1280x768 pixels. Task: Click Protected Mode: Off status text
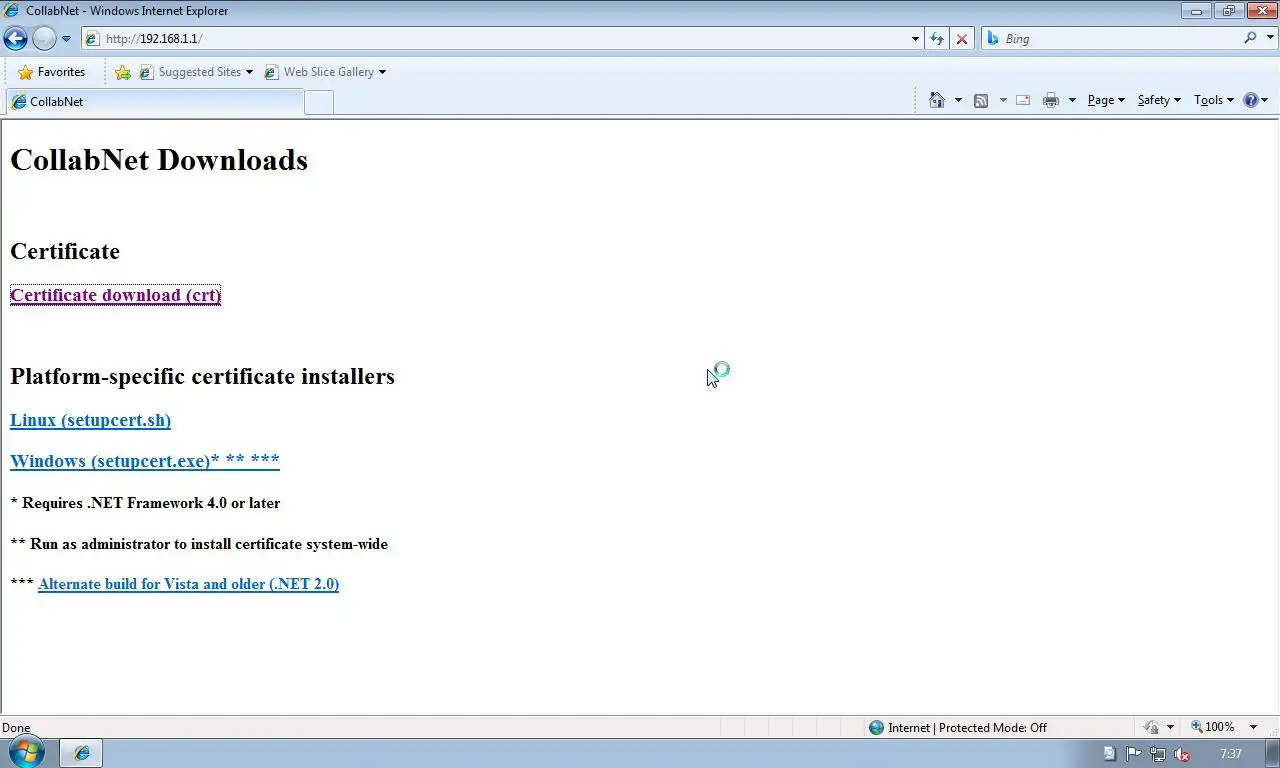(x=991, y=728)
